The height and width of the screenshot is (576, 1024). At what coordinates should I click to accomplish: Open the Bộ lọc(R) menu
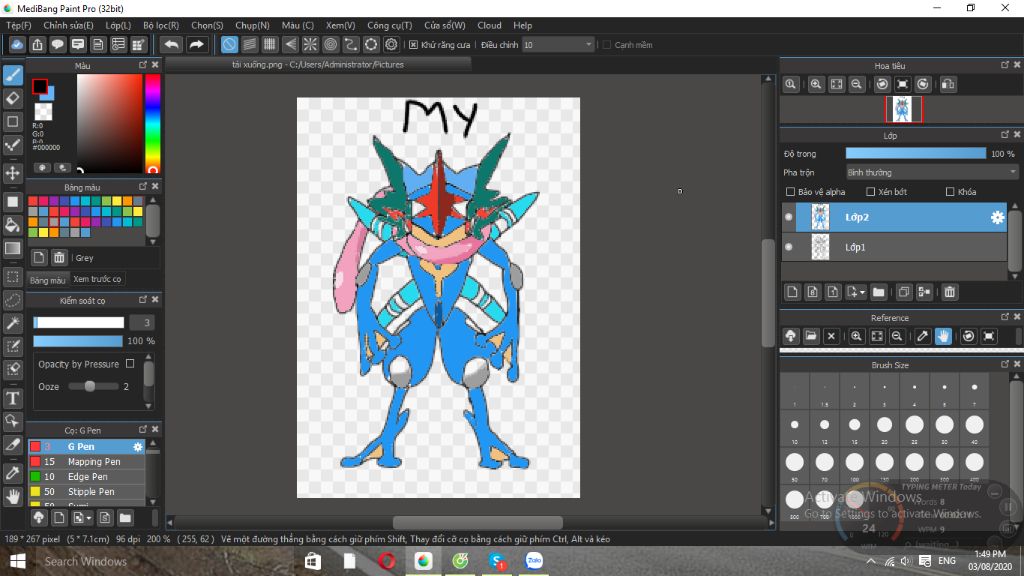[x=161, y=25]
